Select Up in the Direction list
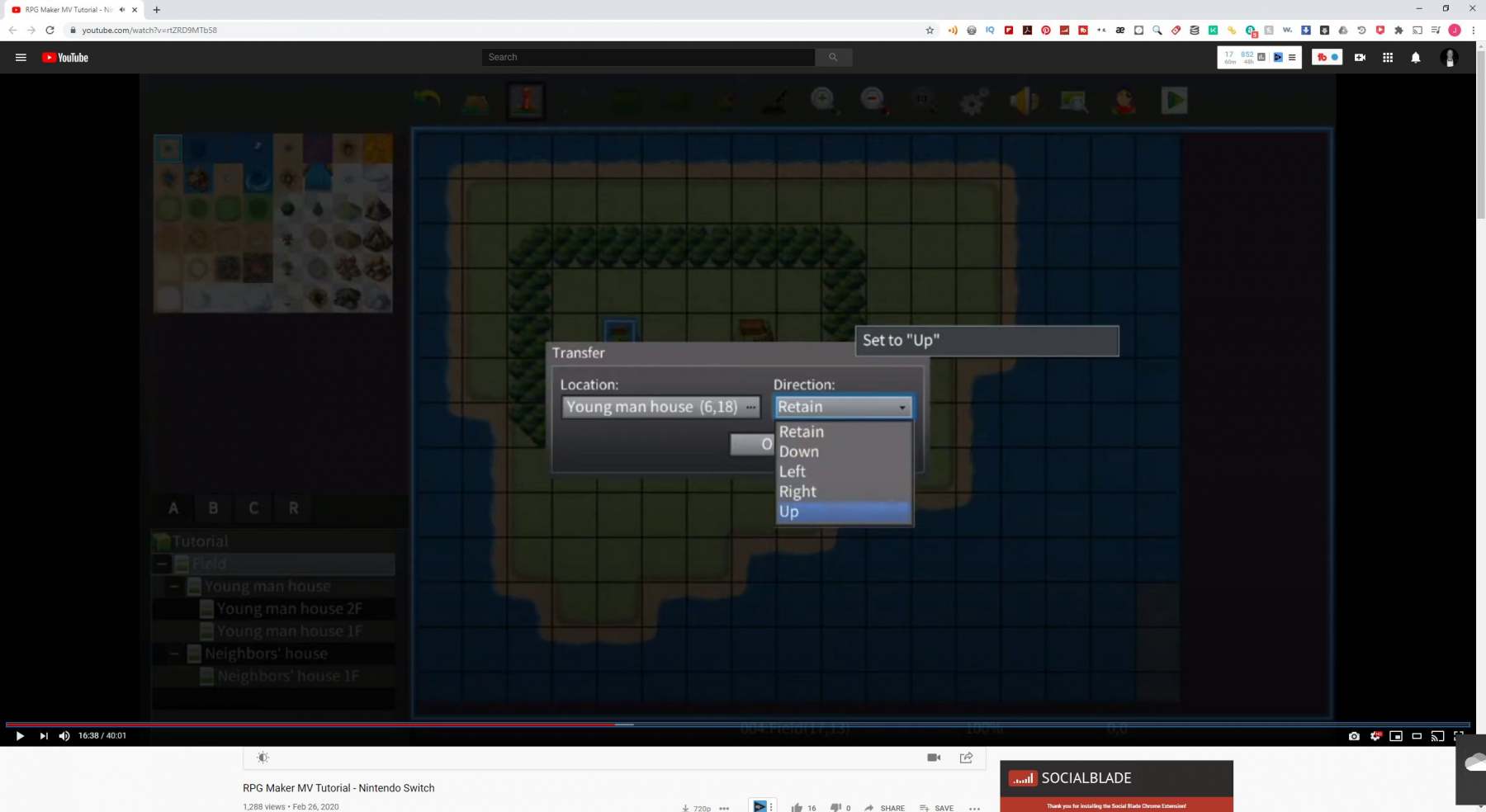 (844, 512)
